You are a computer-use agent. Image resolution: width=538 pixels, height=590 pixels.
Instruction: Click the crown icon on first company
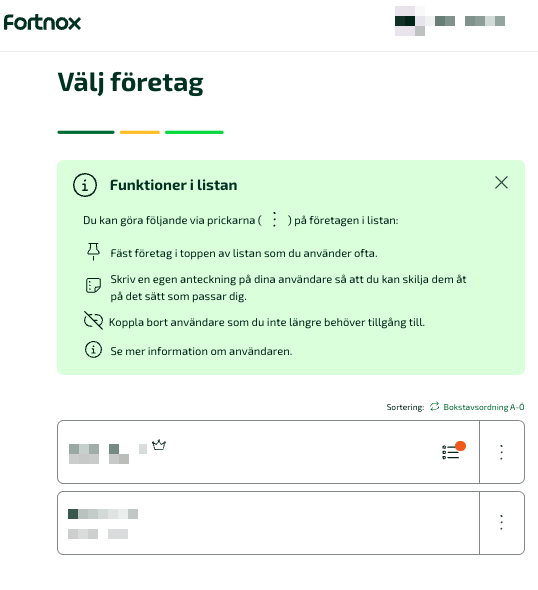point(159,445)
